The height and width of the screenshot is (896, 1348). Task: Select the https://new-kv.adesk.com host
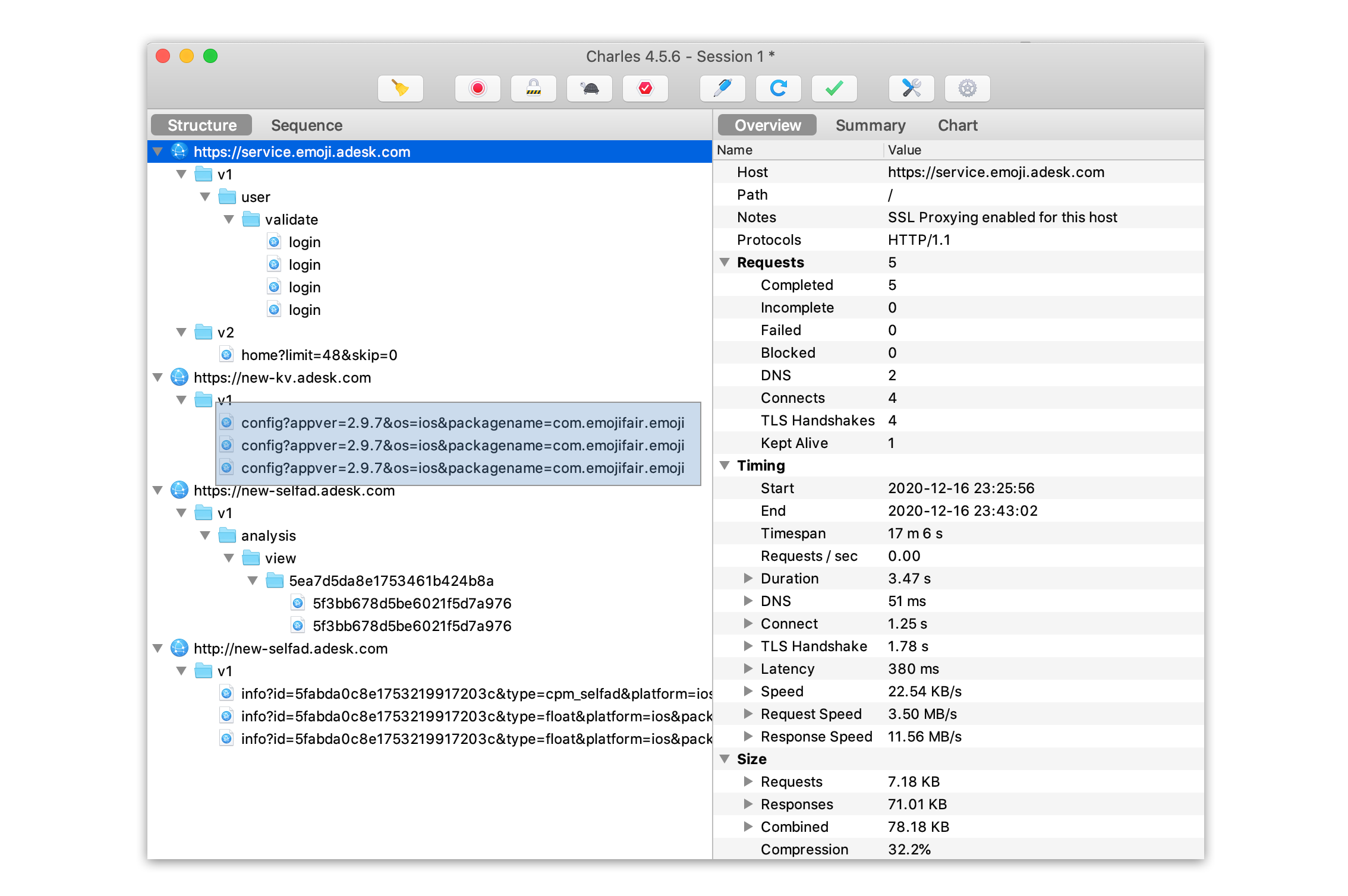tap(282, 377)
